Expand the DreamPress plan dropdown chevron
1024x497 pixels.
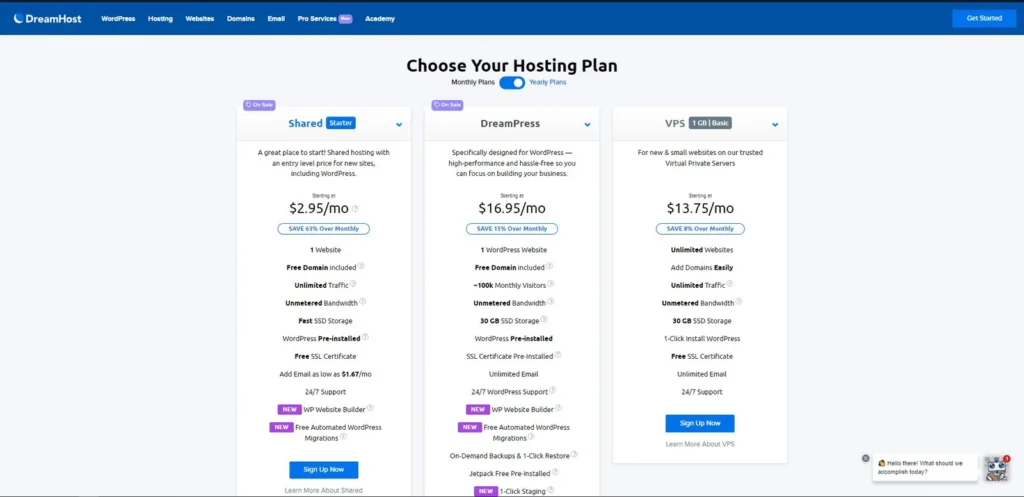click(x=587, y=124)
